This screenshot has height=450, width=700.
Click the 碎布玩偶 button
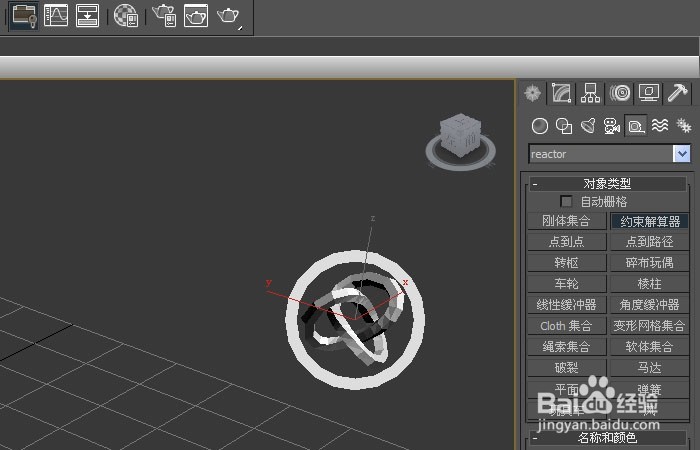[650, 263]
